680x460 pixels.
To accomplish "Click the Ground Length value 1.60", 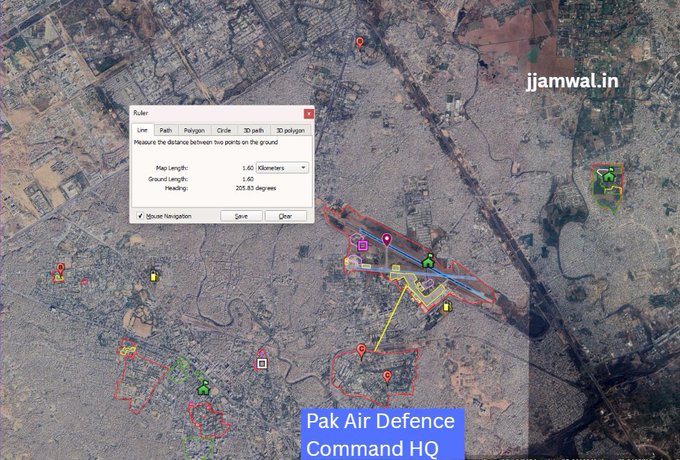I will 248,179.
